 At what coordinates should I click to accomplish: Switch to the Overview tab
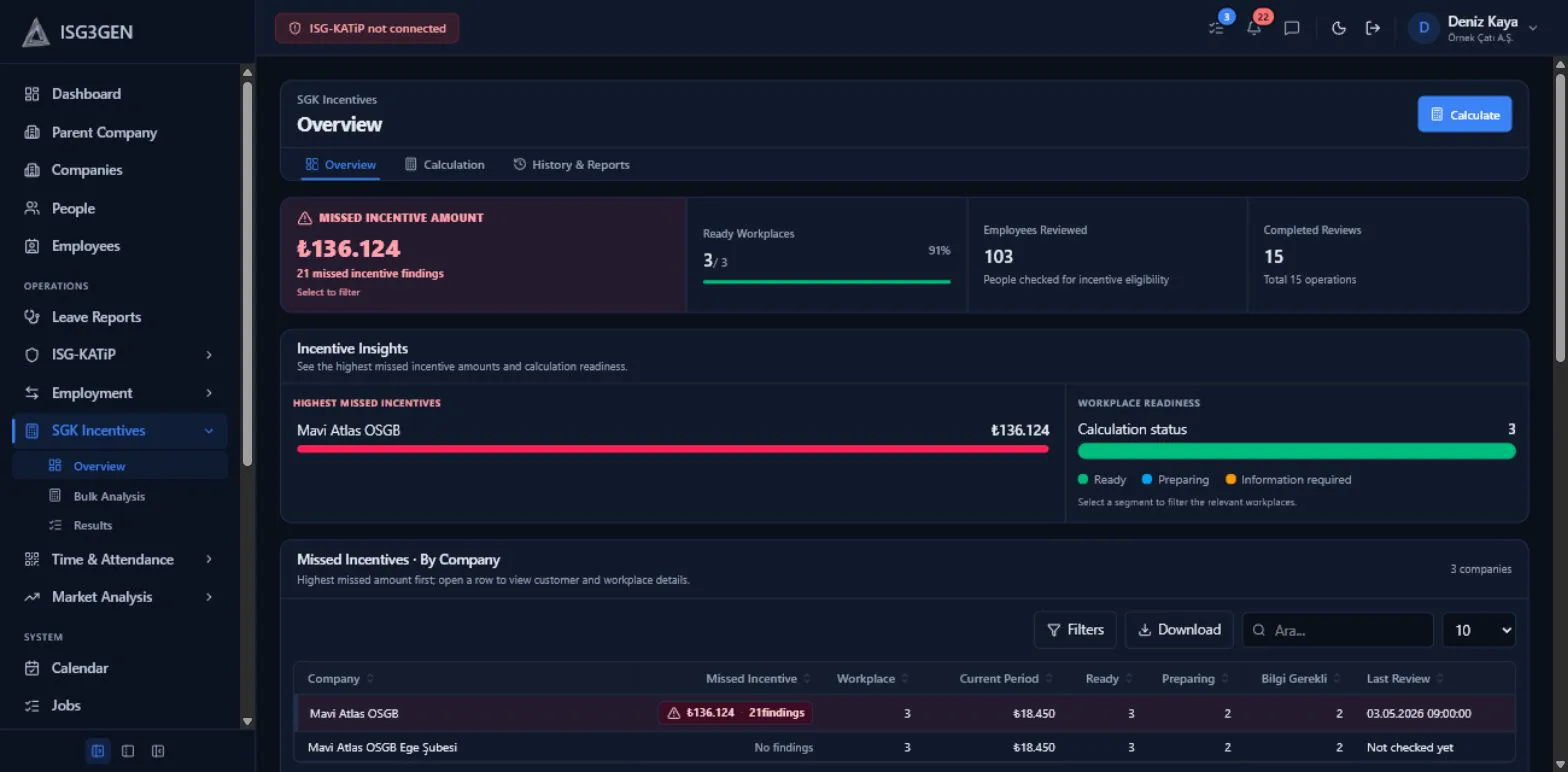pyautogui.click(x=340, y=165)
